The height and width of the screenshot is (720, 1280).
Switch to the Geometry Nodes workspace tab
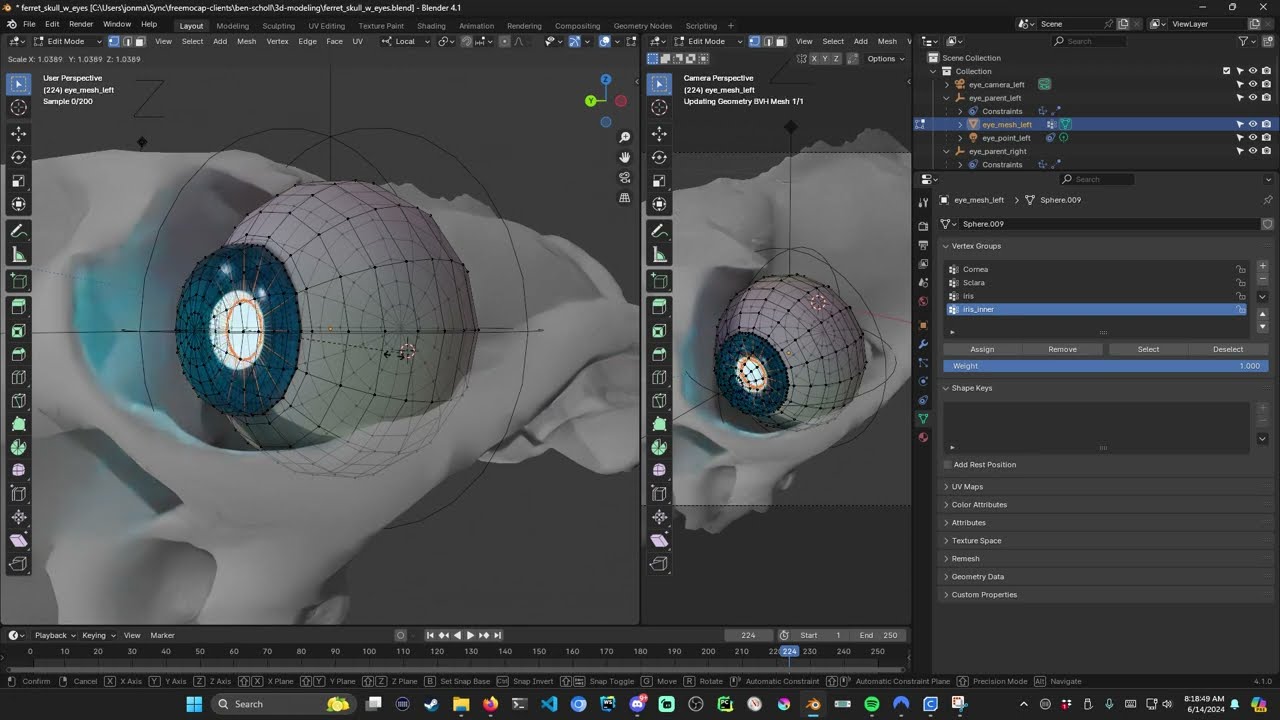(642, 26)
